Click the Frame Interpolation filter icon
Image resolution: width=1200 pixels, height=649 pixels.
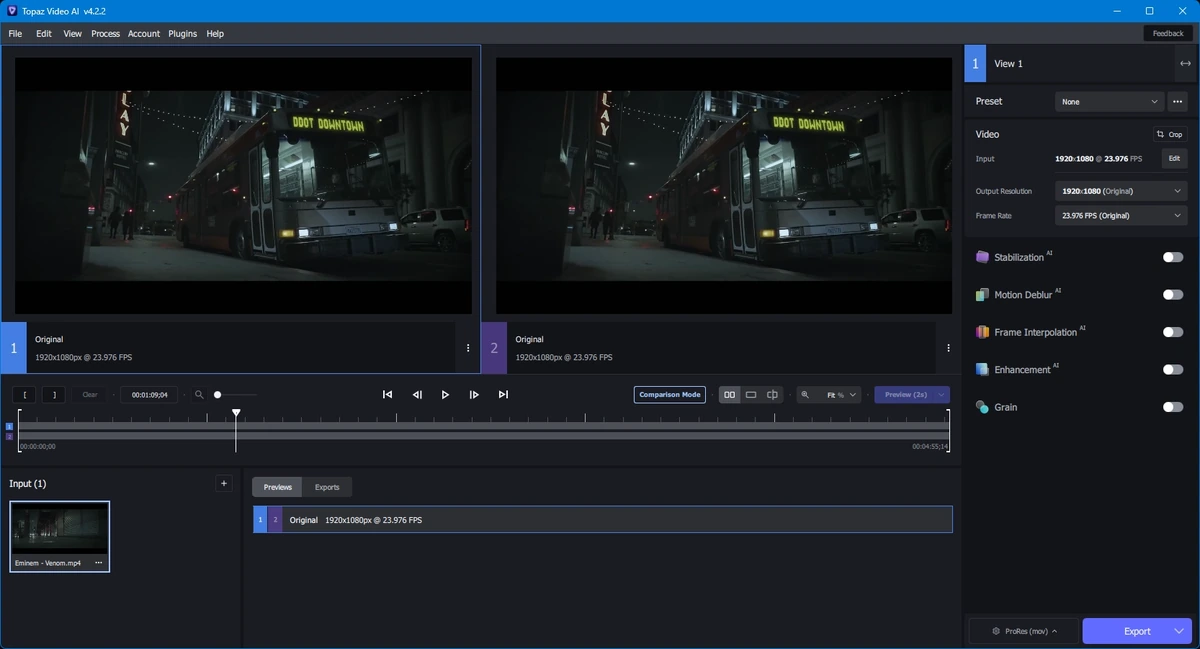pos(982,332)
